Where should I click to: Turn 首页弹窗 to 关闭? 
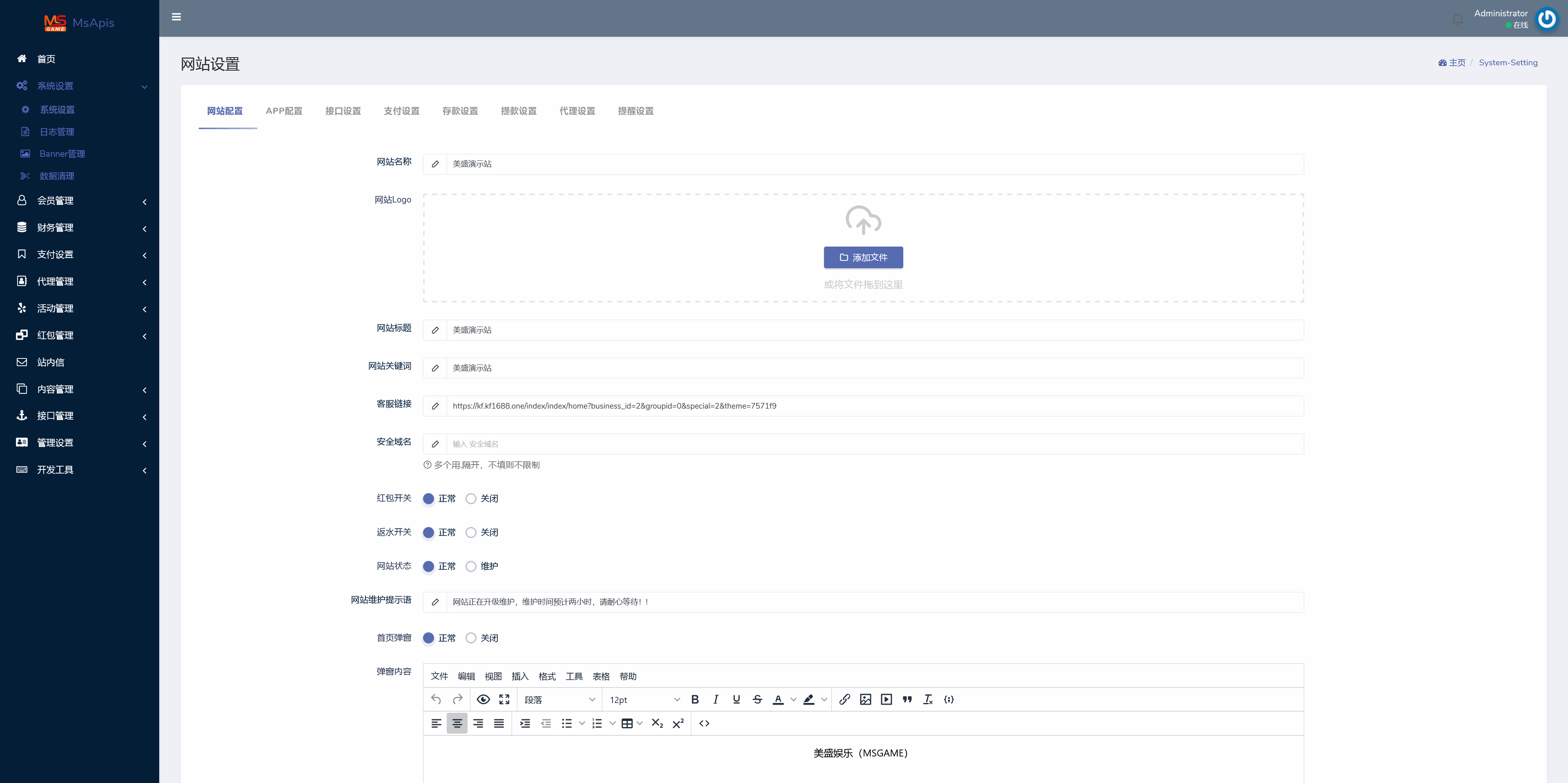pyautogui.click(x=470, y=638)
